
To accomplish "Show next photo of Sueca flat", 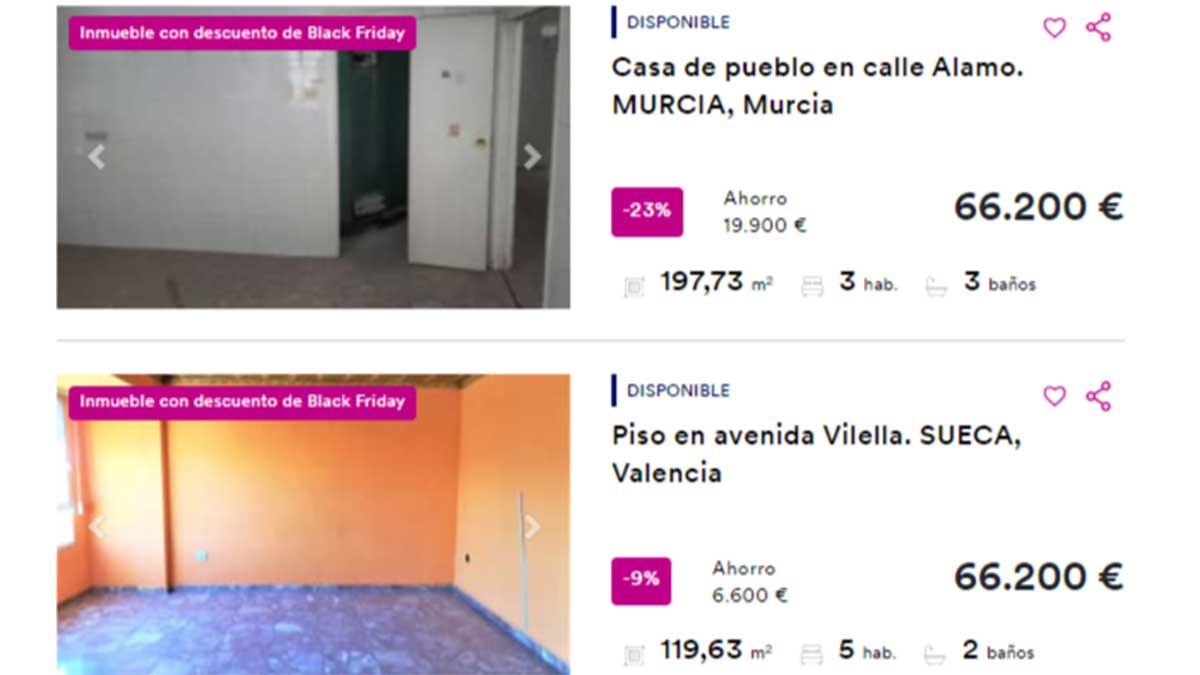I will [532, 526].
